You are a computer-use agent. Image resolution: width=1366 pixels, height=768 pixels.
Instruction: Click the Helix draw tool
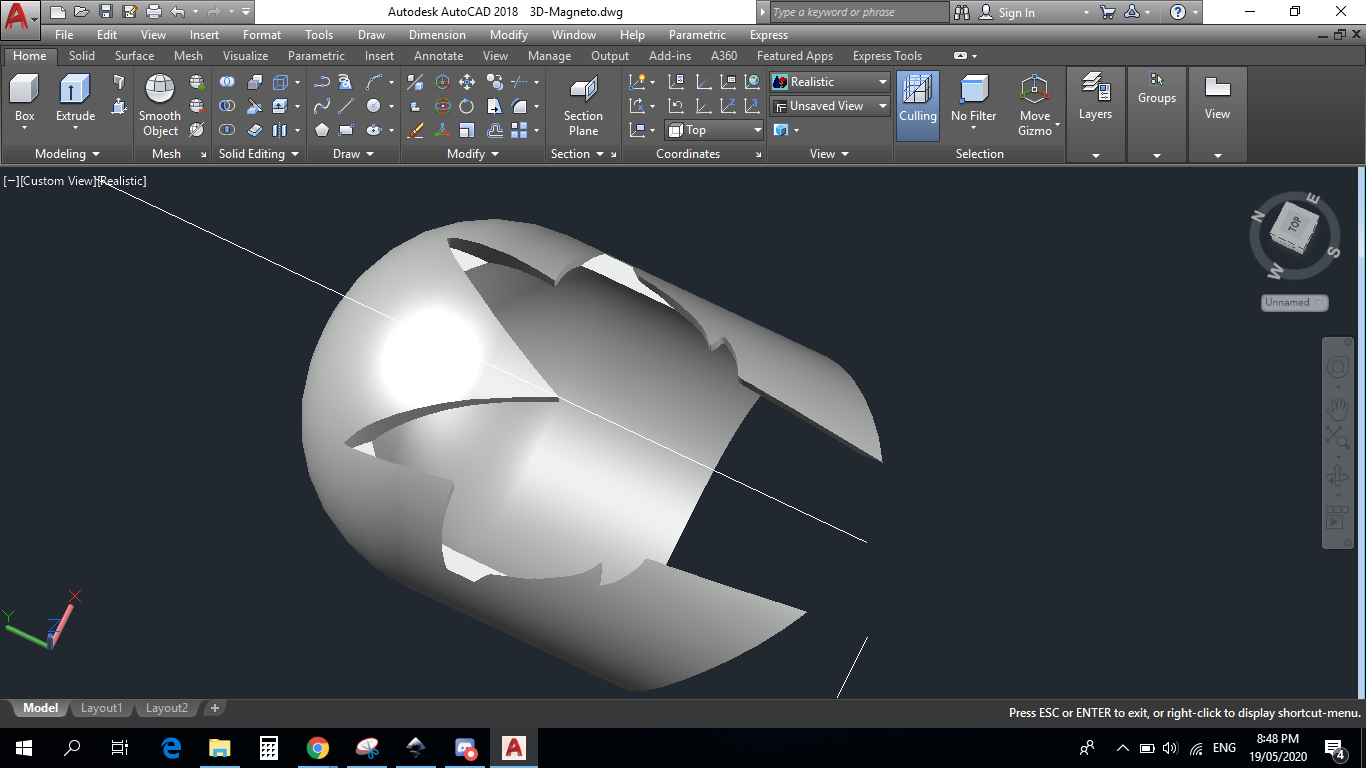tap(345, 82)
